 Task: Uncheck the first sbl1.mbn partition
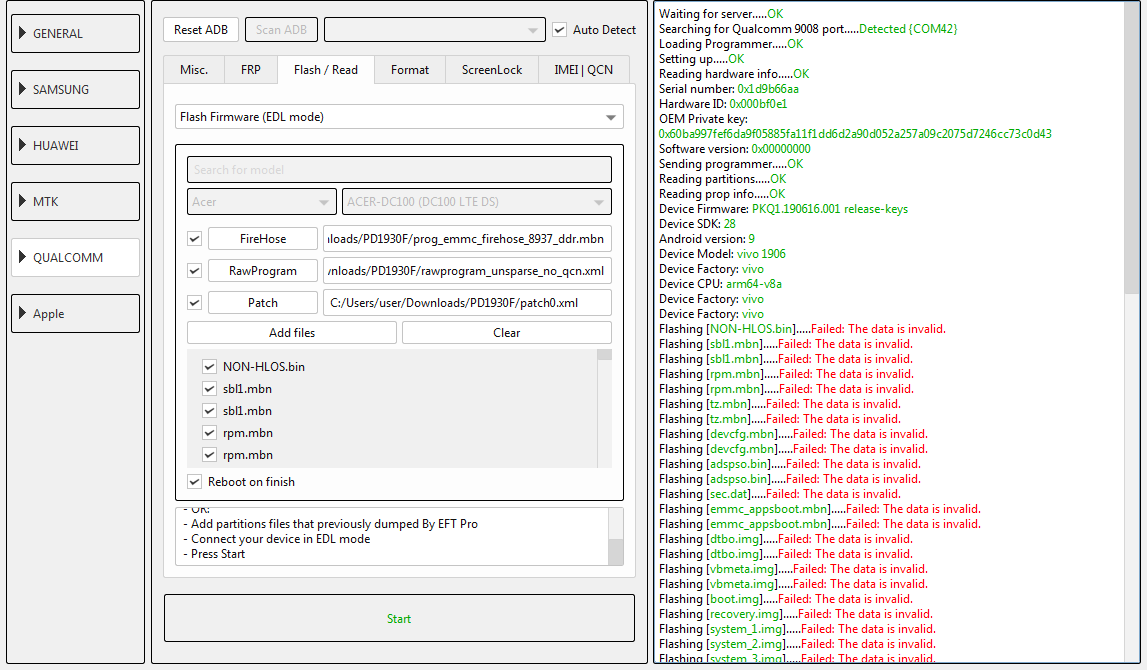pyautogui.click(x=209, y=388)
